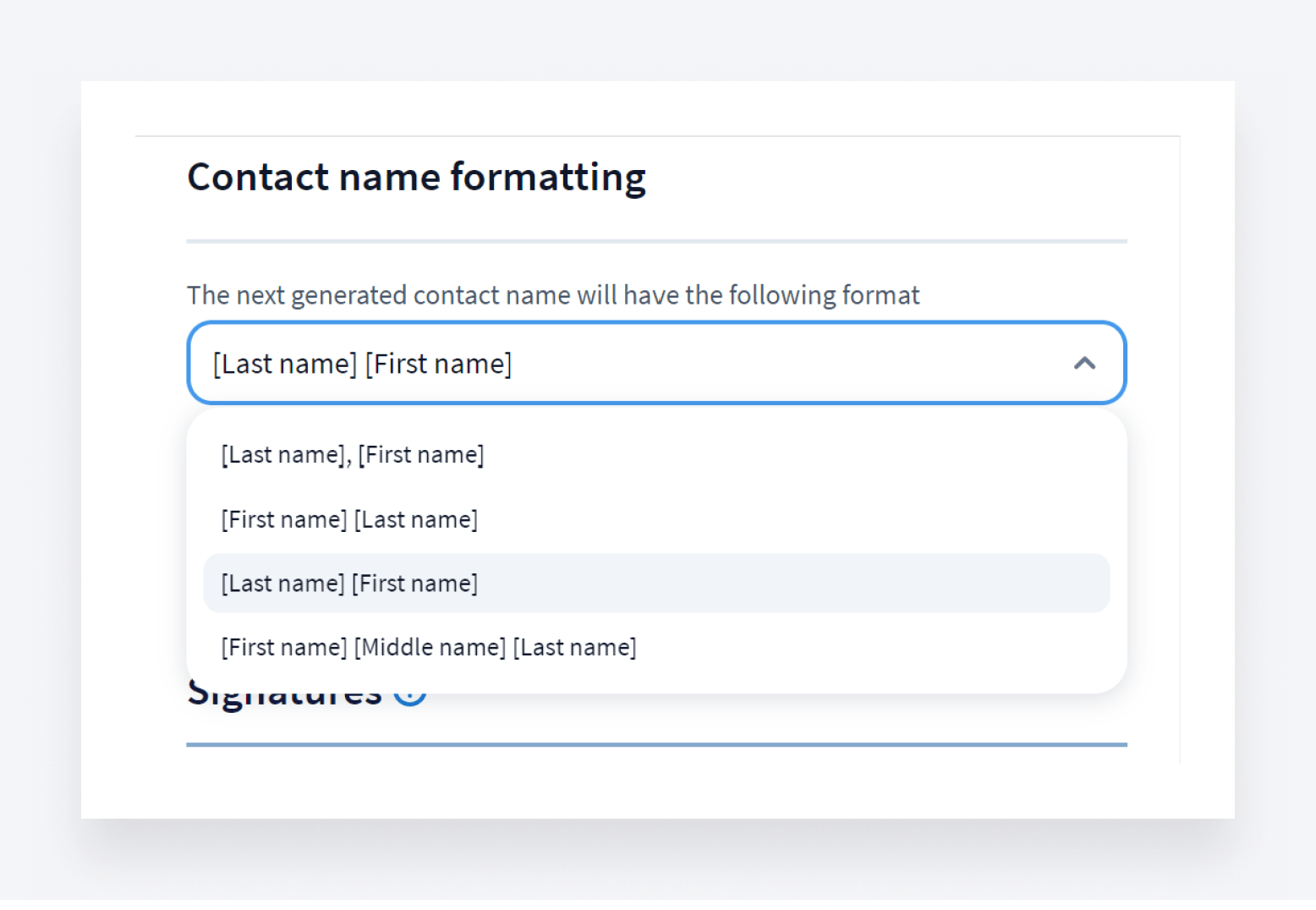Pick the highlighted "[Last name] [First name]" option

[x=348, y=584]
